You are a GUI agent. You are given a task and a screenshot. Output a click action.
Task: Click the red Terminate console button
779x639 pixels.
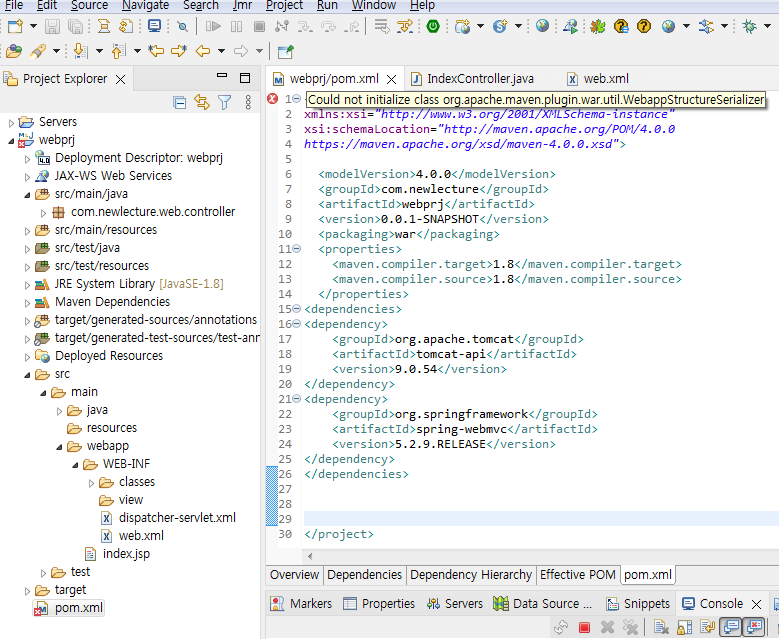coord(584,628)
